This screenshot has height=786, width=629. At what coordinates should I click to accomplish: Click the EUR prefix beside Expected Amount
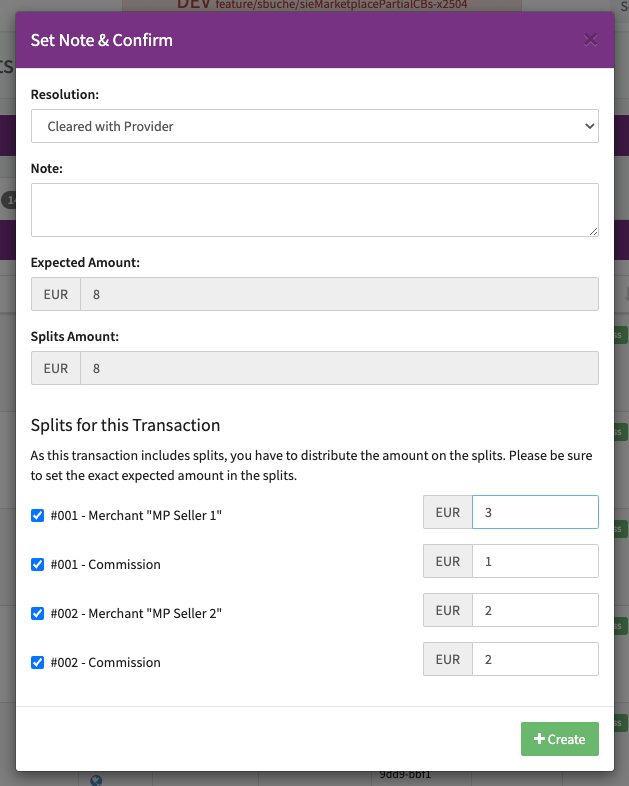[56, 294]
